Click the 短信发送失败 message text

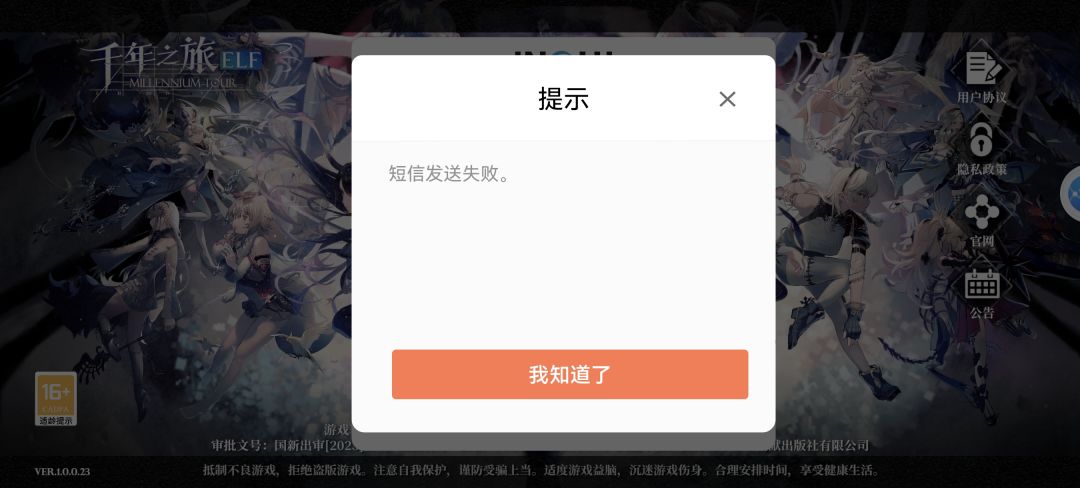coord(450,173)
